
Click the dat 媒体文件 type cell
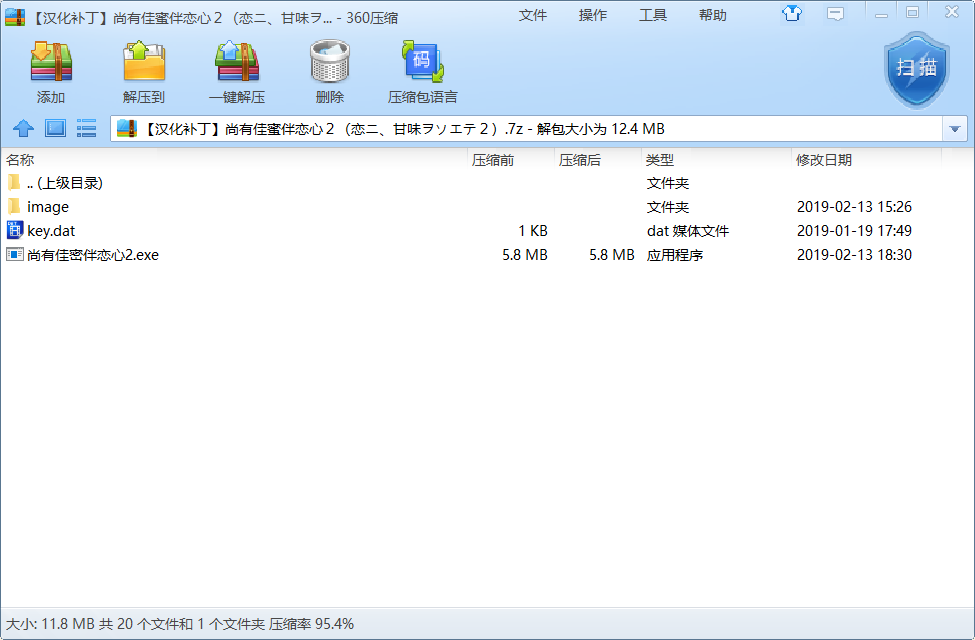coord(688,231)
